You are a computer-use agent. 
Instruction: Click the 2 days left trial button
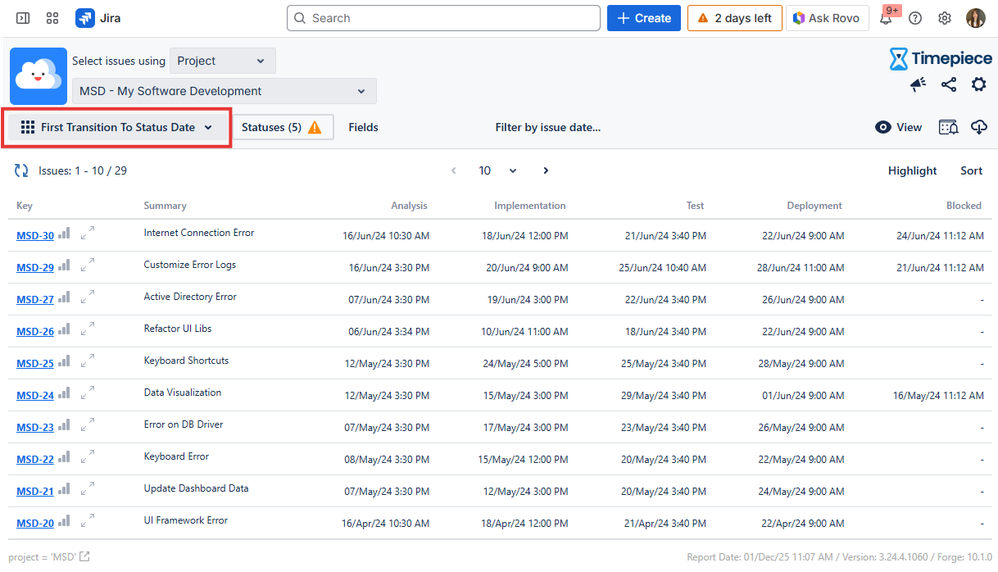point(734,18)
